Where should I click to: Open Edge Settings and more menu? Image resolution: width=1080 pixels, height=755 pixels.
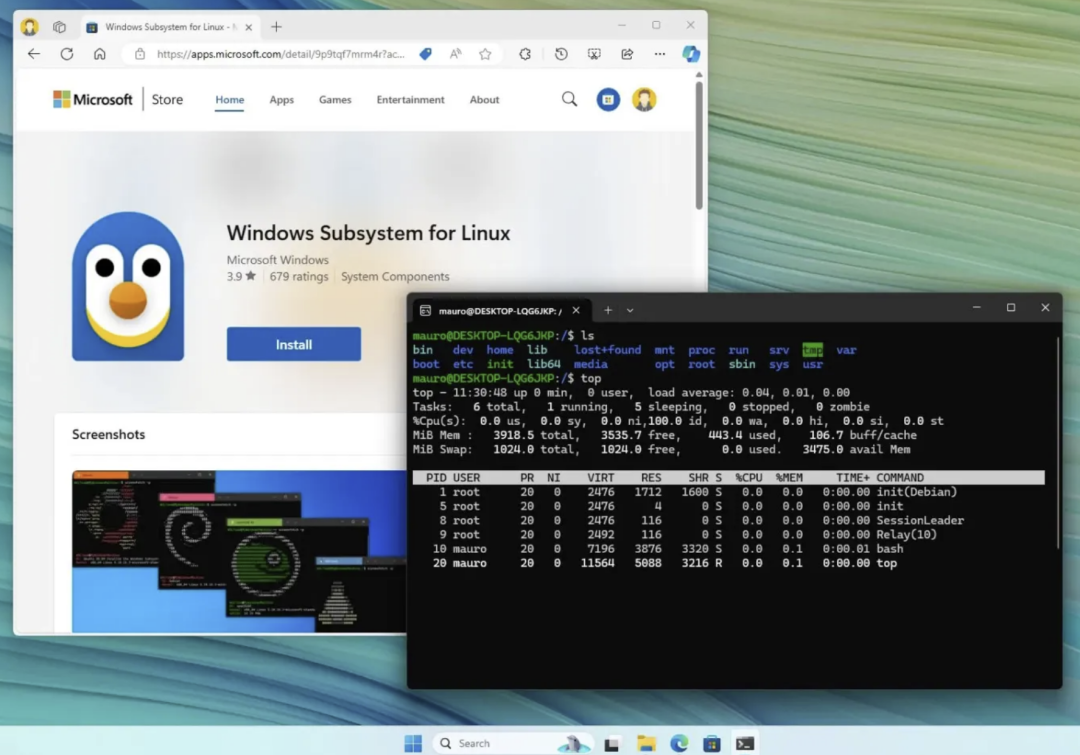[660, 54]
